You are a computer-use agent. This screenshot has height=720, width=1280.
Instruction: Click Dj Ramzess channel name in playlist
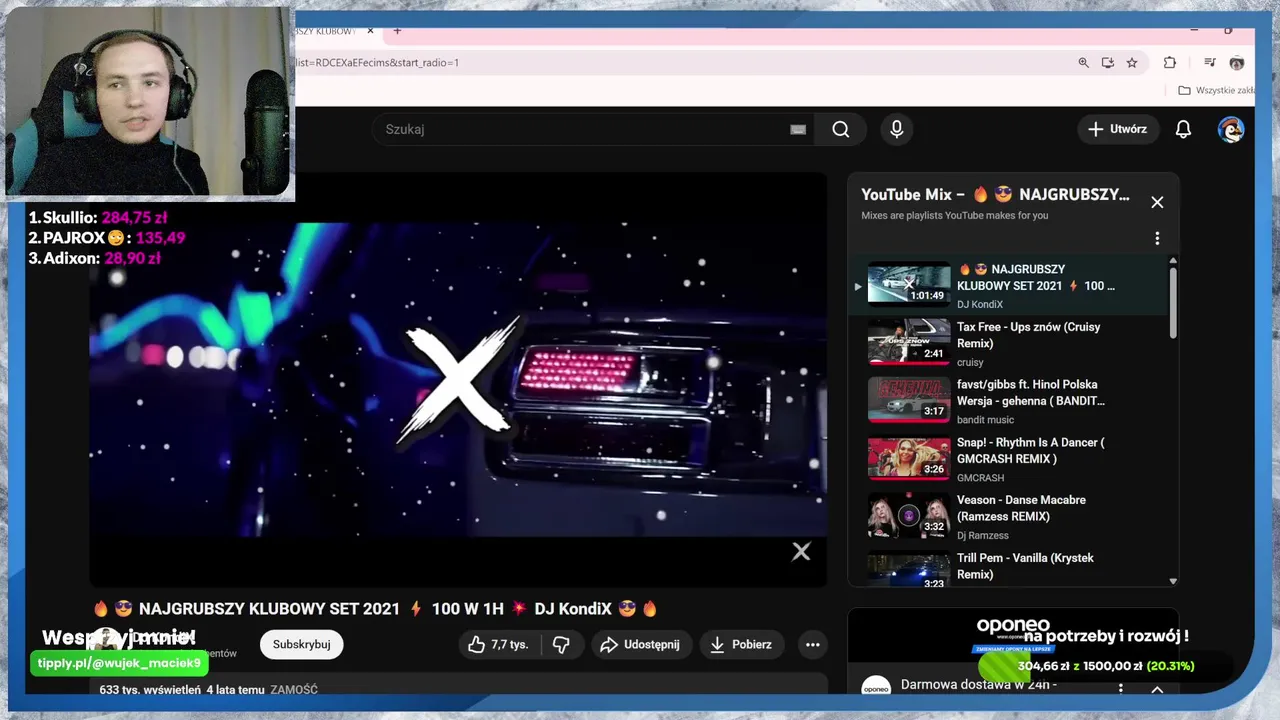[x=982, y=536]
